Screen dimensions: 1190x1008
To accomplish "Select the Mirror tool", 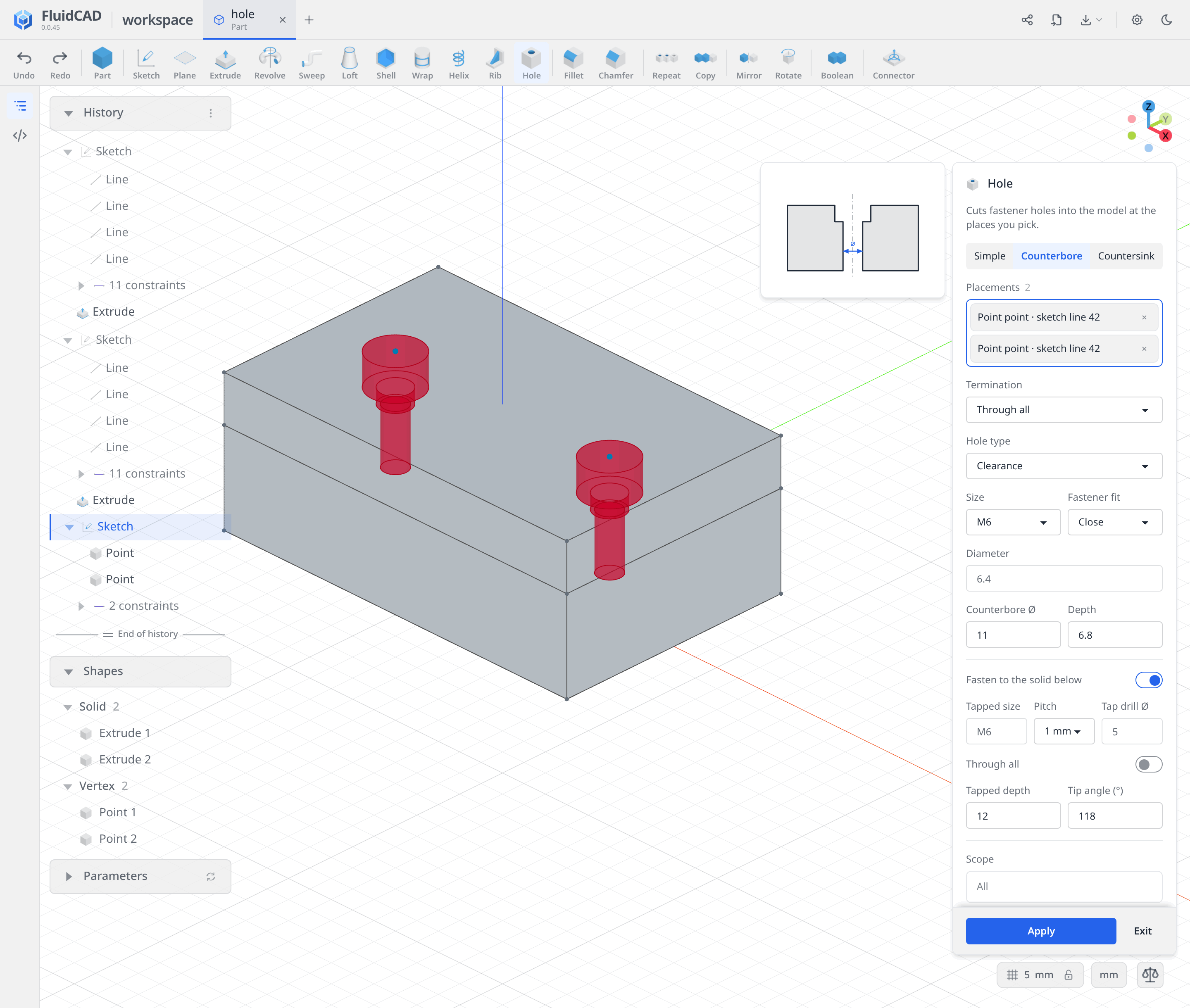I will point(749,63).
